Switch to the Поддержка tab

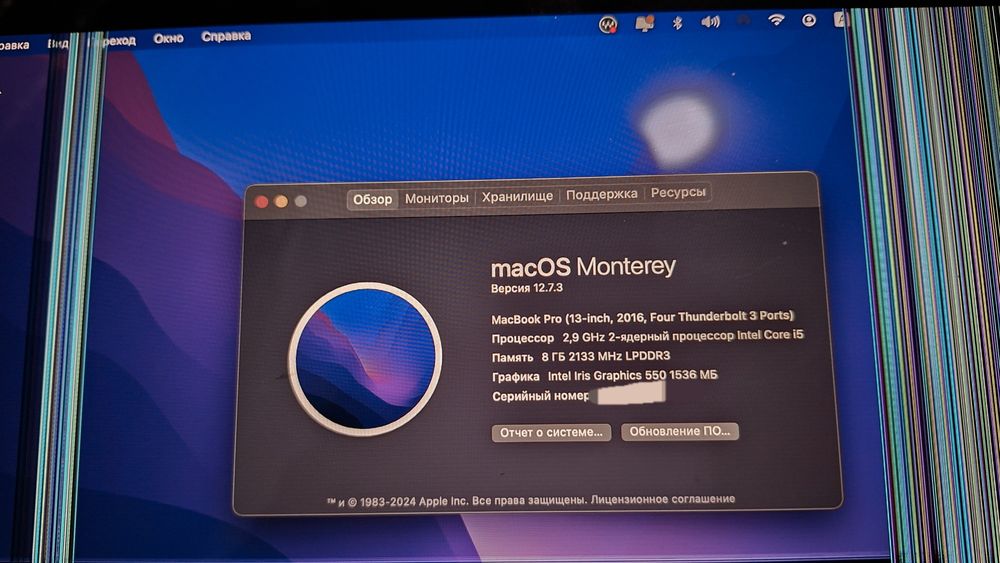tap(601, 194)
